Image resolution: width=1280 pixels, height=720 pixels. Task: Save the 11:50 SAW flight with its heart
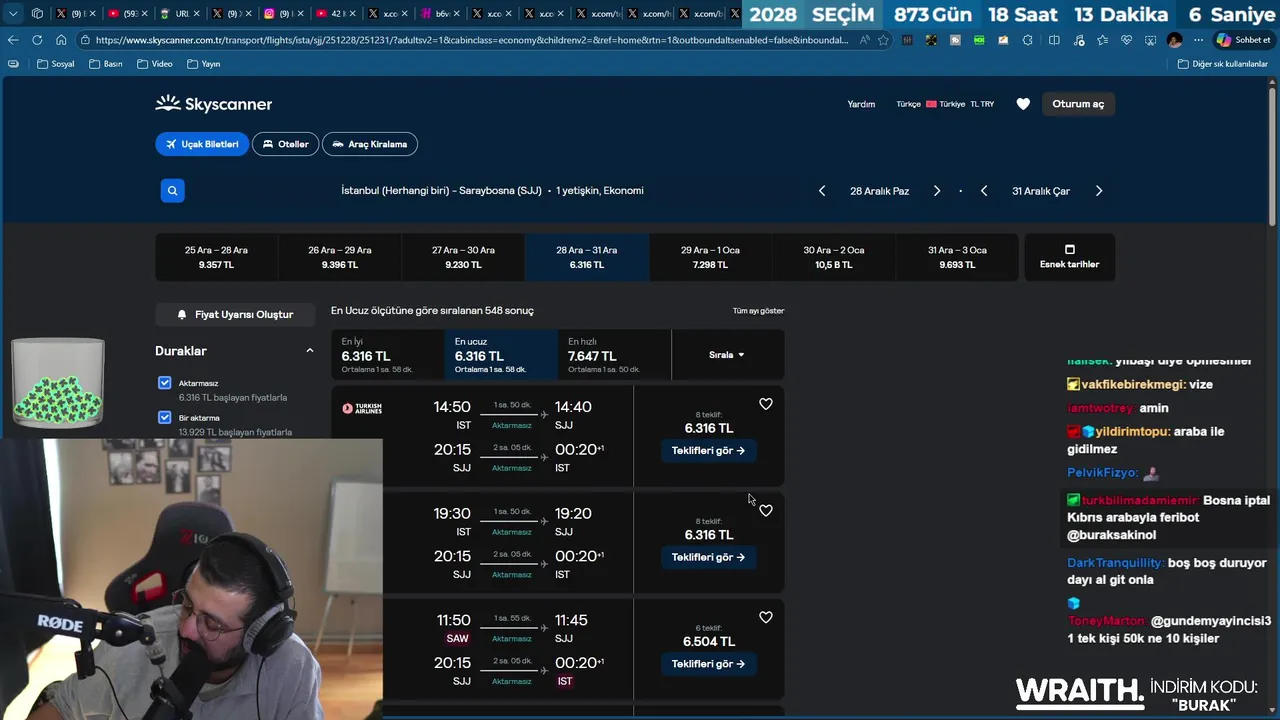[x=765, y=618]
